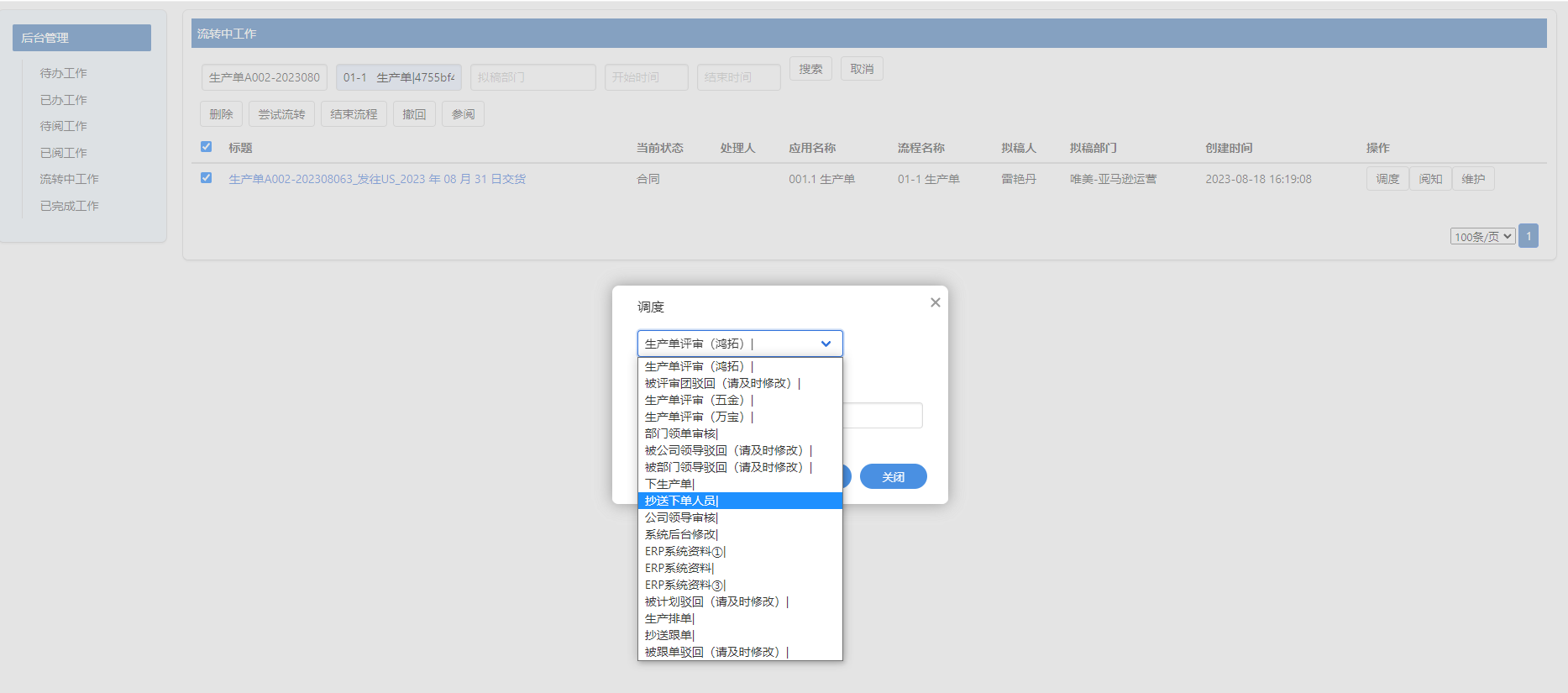The image size is (1568, 693).
Task: Click the 删除 toolbar button
Action: coord(221,114)
